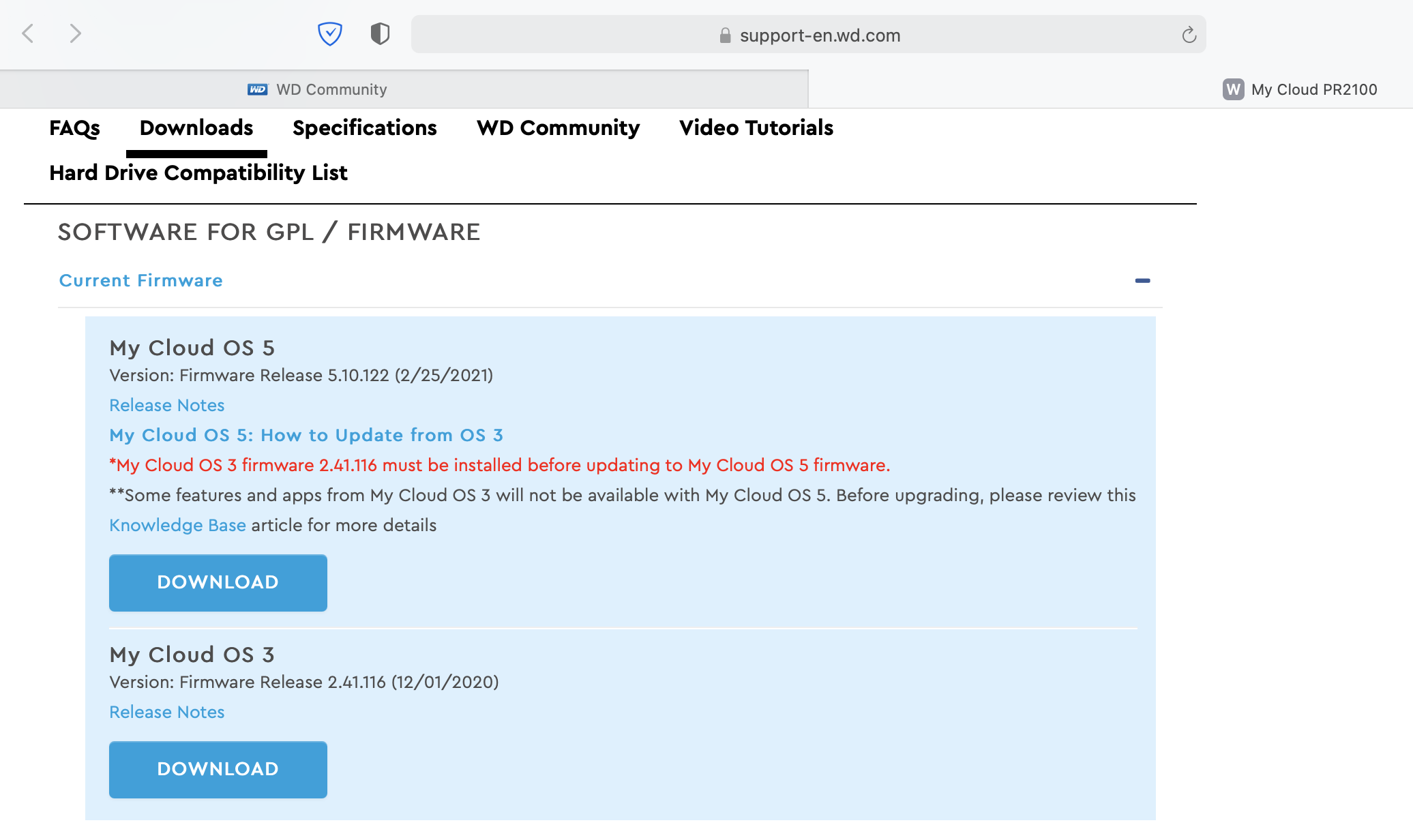Open the WD Community page tab
The image size is (1413, 840).
559,127
